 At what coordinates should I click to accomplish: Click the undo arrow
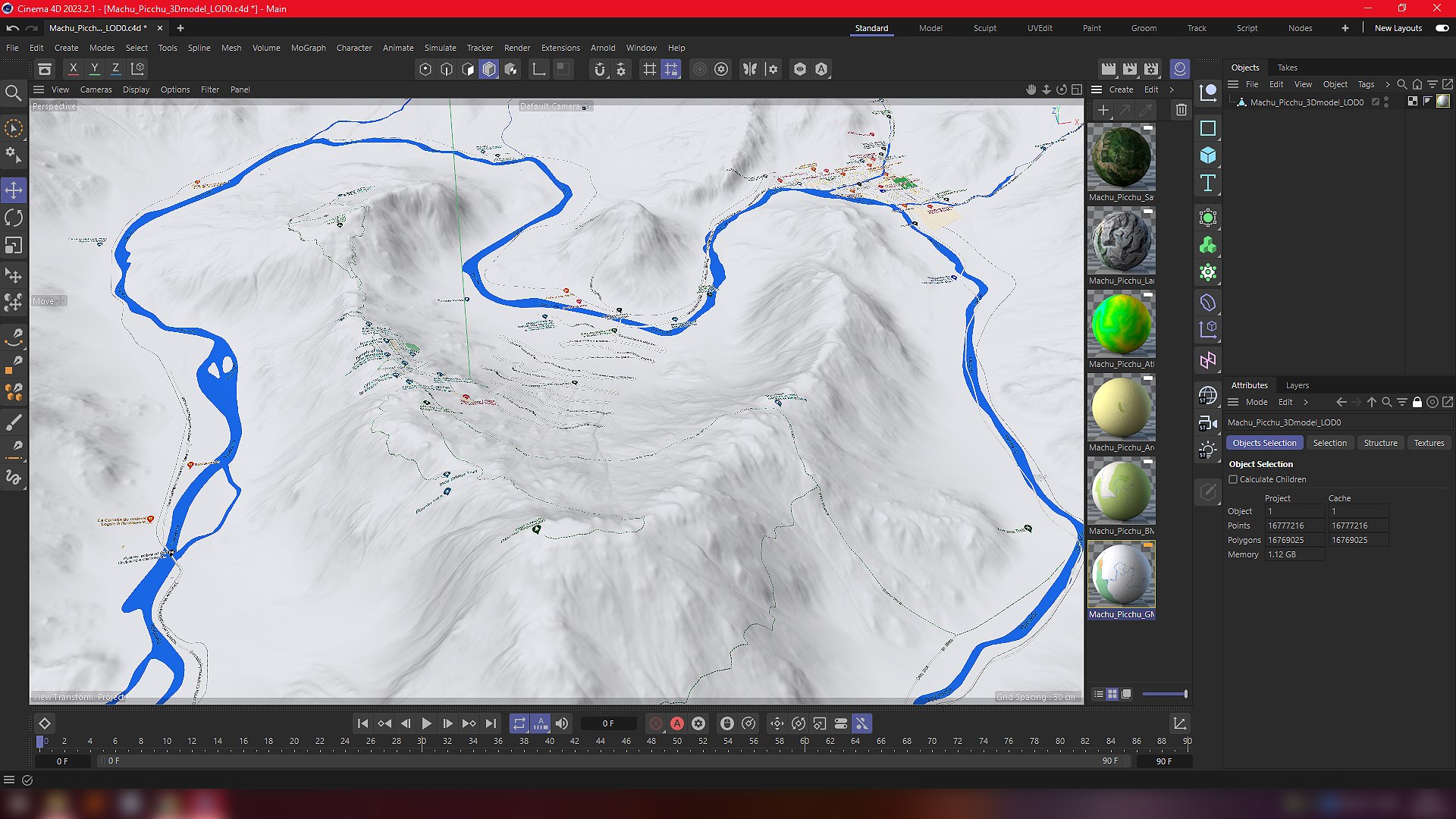(x=12, y=28)
